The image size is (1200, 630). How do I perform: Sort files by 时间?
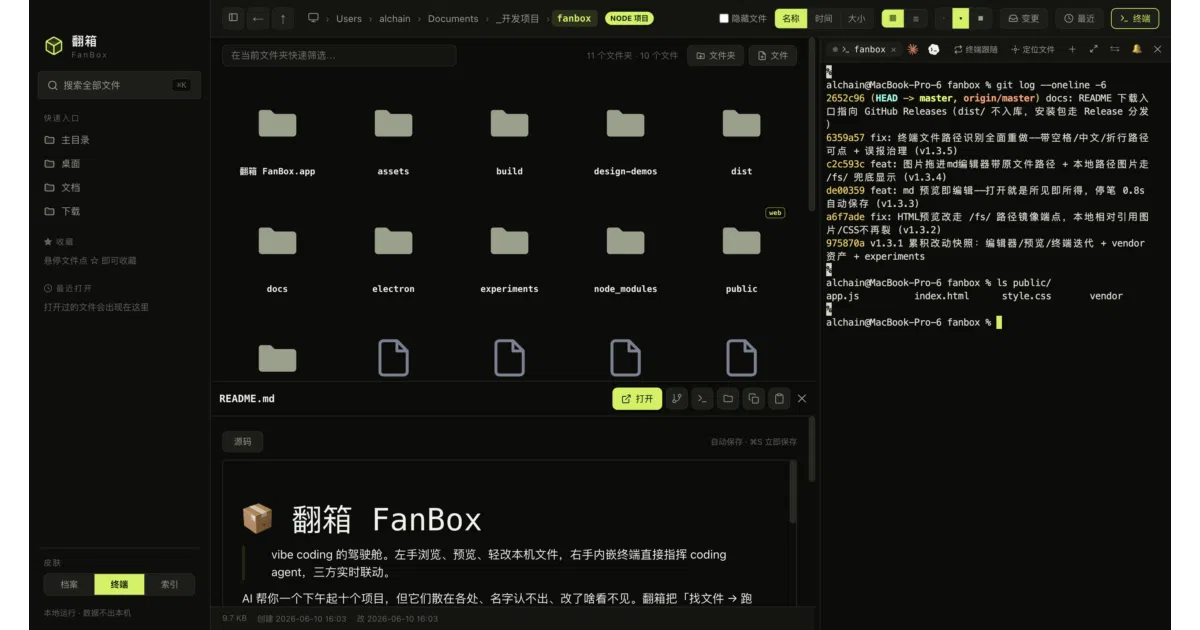pyautogui.click(x=823, y=18)
